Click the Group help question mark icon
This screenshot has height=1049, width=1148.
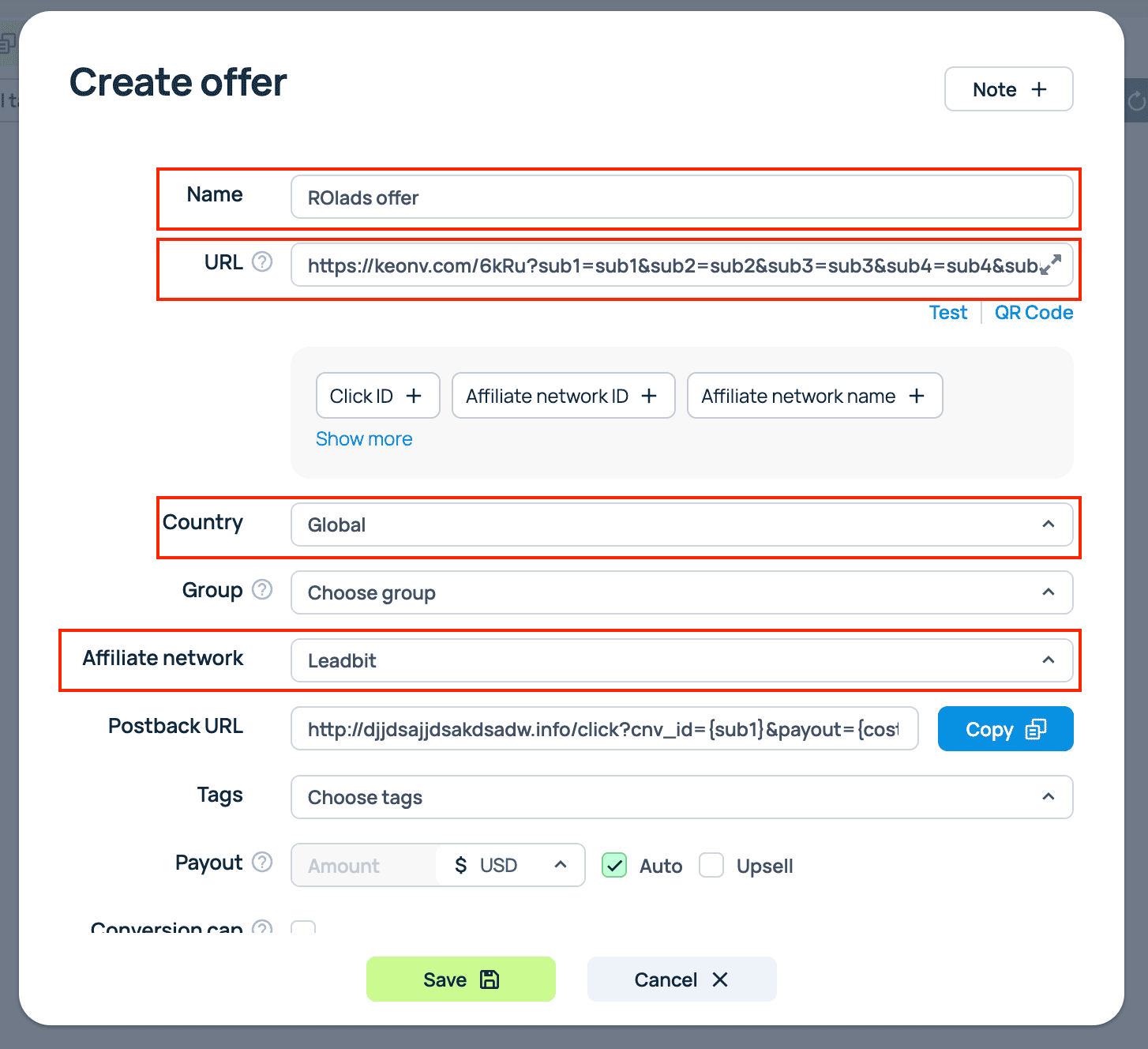[262, 590]
